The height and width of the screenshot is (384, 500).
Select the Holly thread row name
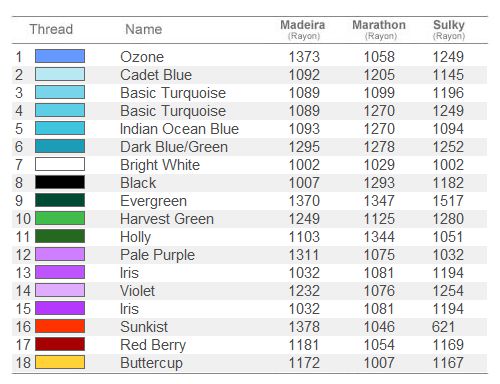(x=135, y=238)
